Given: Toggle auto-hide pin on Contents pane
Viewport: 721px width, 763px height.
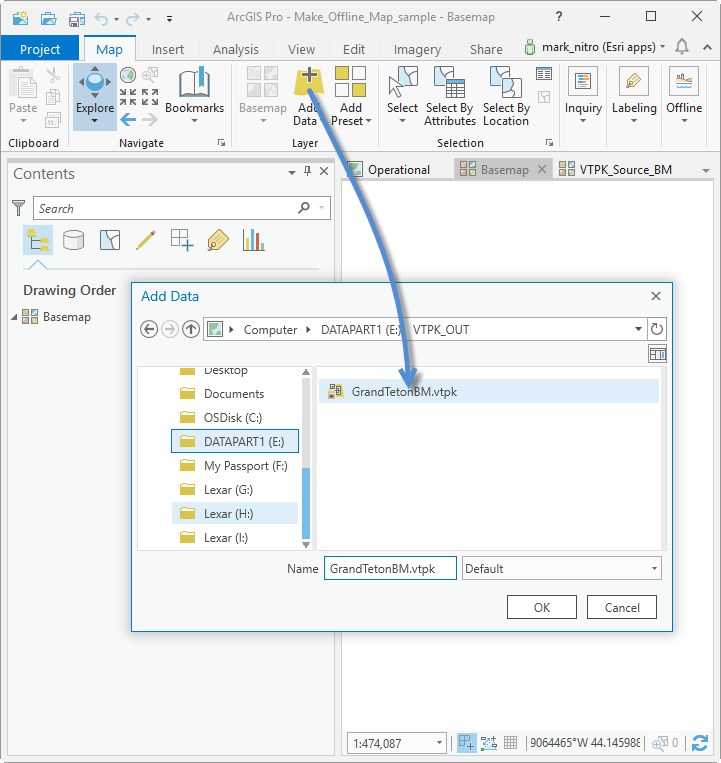Looking at the screenshot, I should tap(307, 171).
